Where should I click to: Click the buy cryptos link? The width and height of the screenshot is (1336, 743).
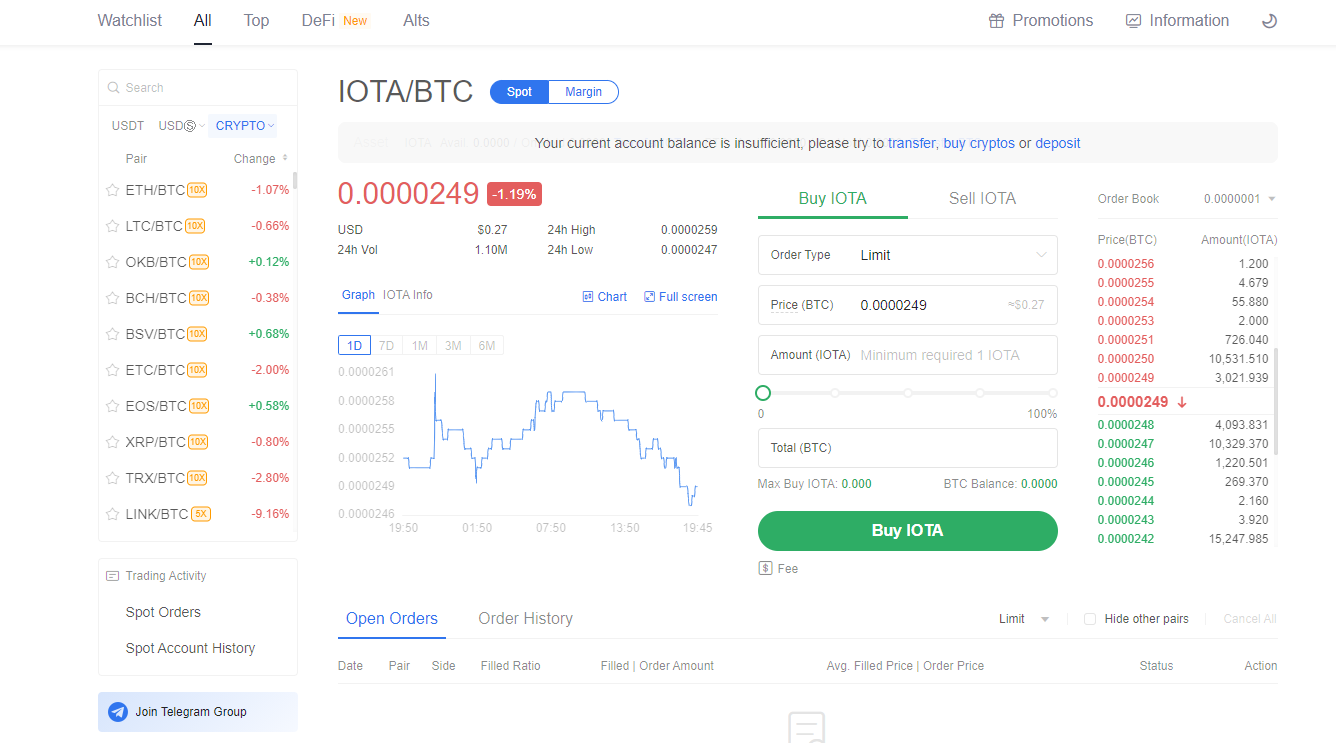pos(979,143)
